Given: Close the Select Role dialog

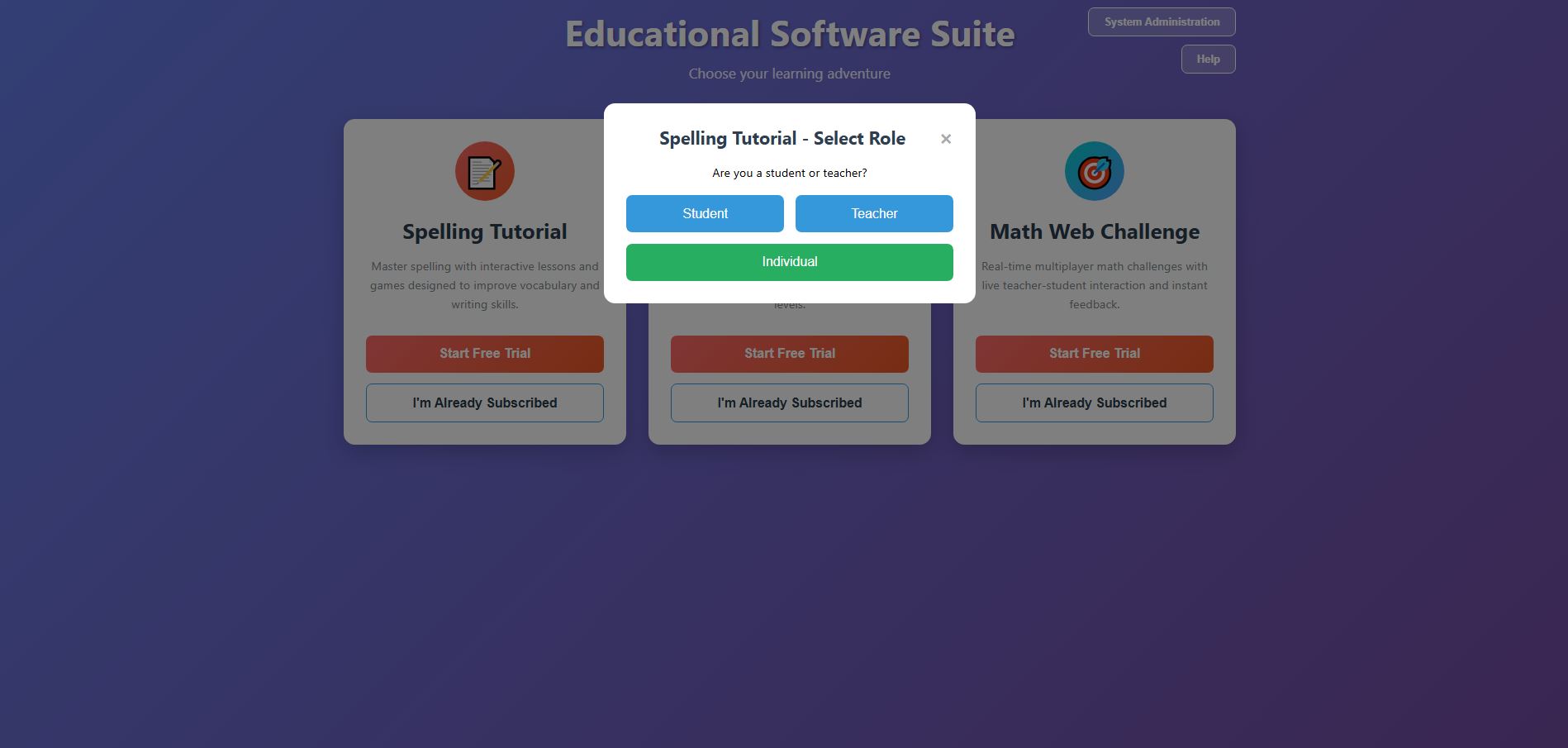Looking at the screenshot, I should point(946,139).
